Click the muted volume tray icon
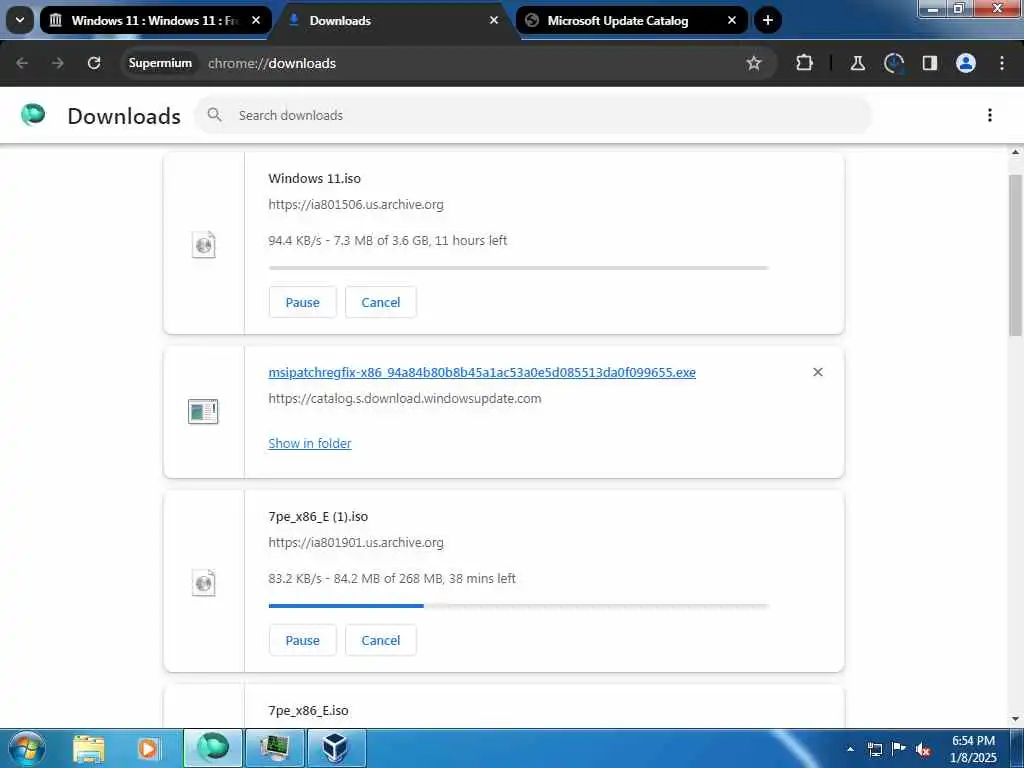The height and width of the screenshot is (768, 1024). click(923, 749)
